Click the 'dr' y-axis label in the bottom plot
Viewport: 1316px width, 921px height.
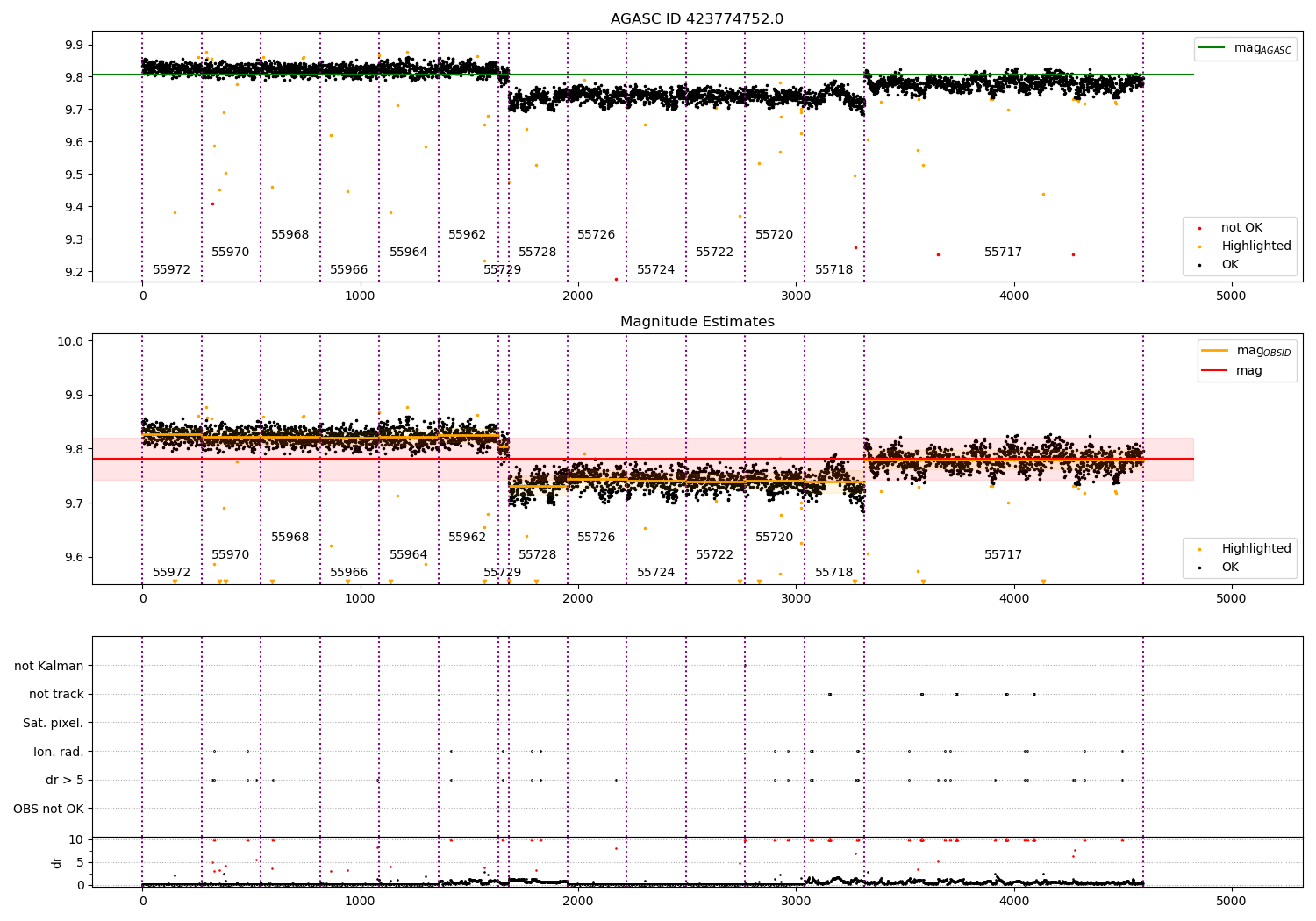57,862
